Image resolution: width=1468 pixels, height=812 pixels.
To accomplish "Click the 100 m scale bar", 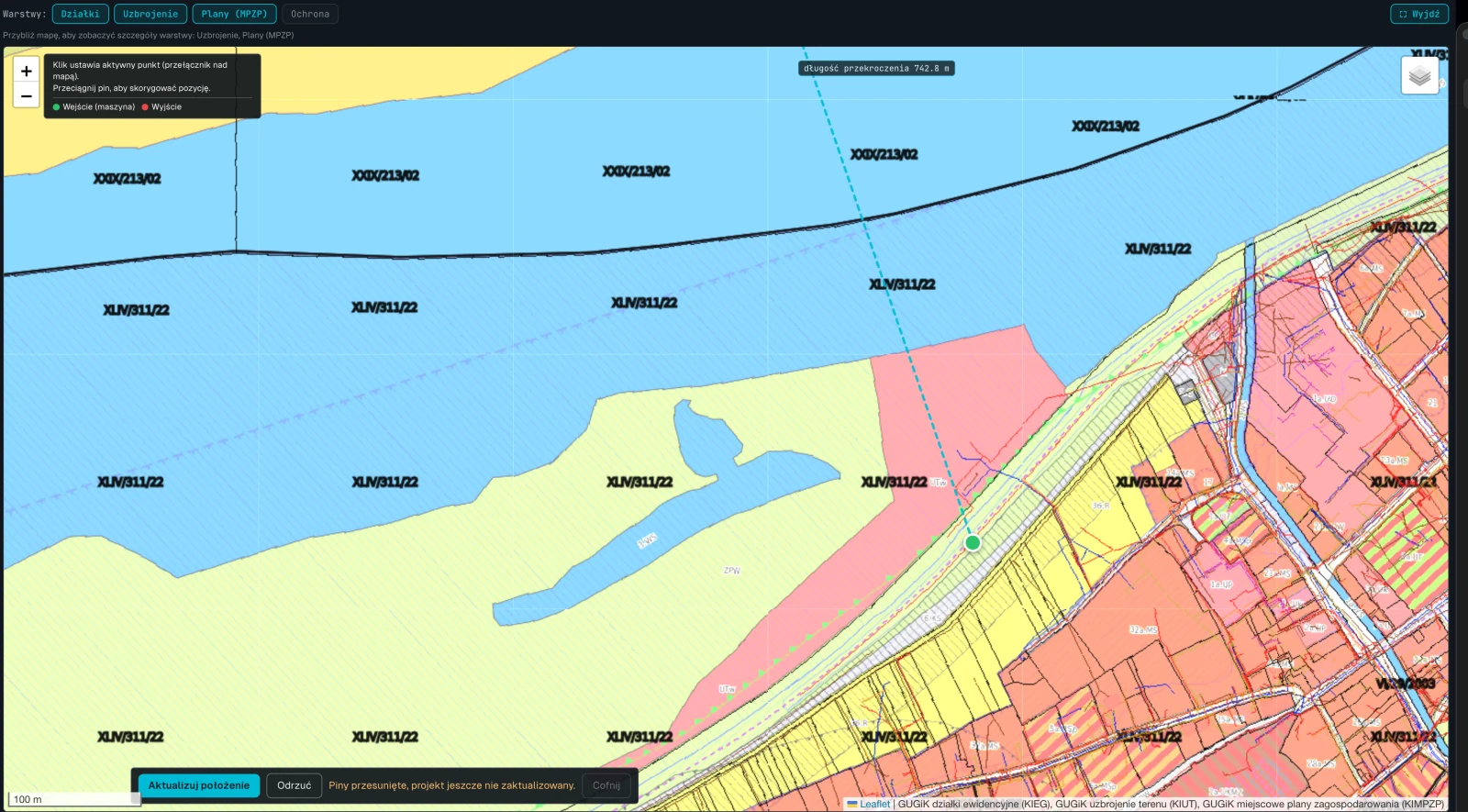I will [74, 799].
